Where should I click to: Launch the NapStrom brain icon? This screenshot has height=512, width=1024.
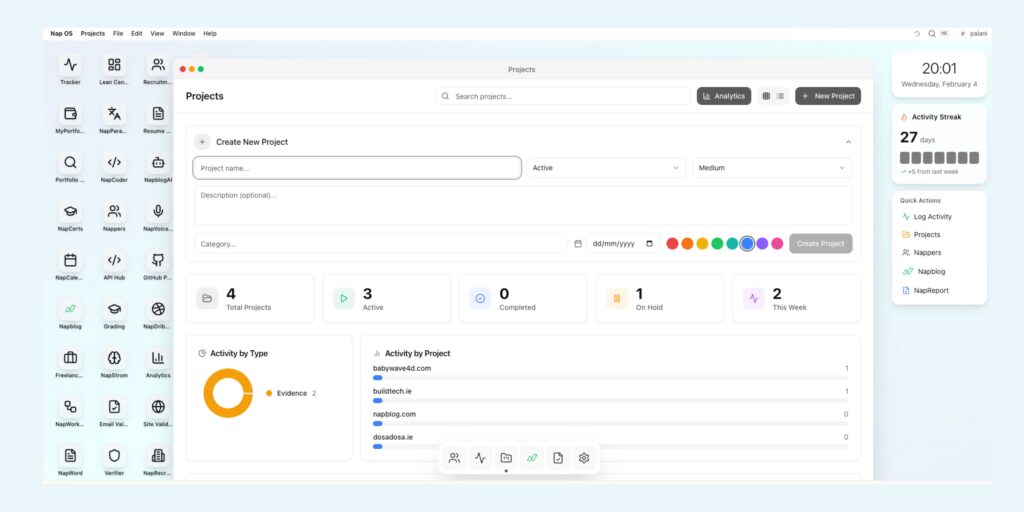(x=114, y=358)
